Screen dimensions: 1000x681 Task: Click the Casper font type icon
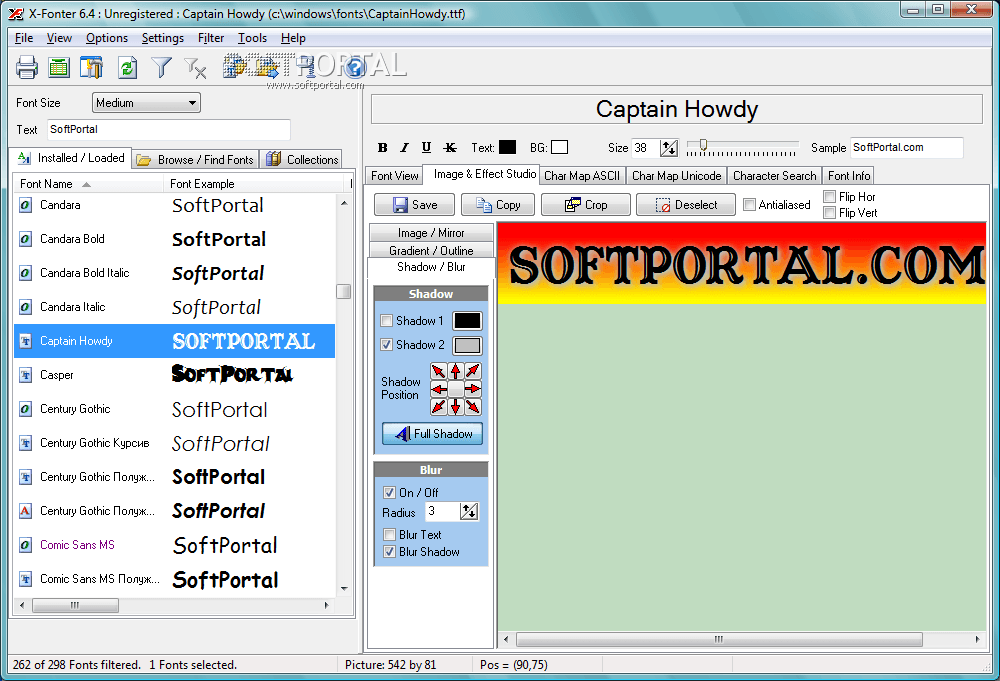(26, 375)
